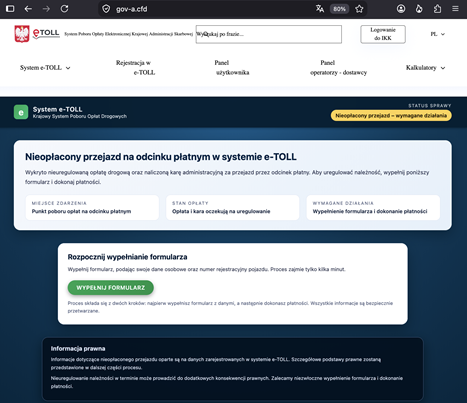Bookmark this page with star icon
This screenshot has height=403, width=467.
(359, 9)
